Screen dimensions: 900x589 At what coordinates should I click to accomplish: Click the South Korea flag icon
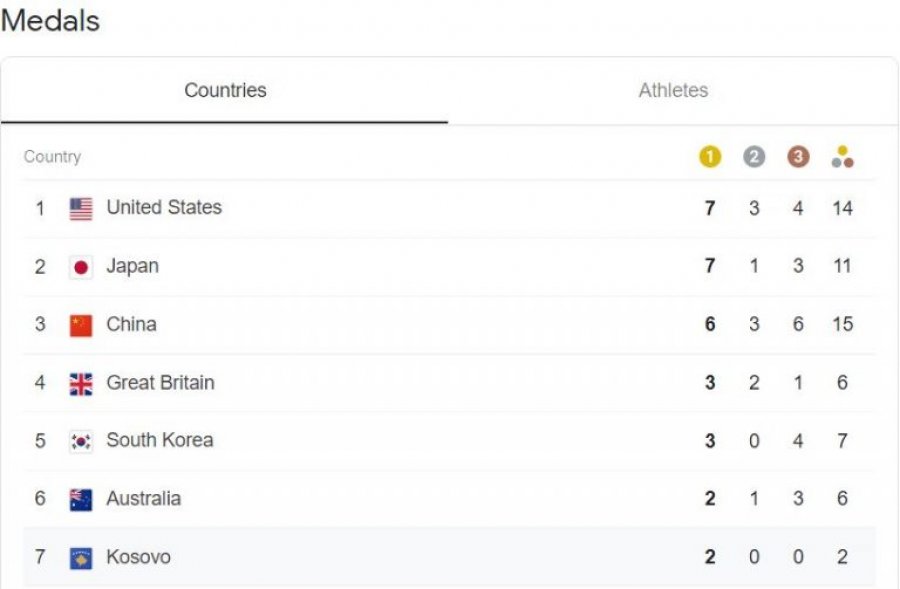click(80, 442)
